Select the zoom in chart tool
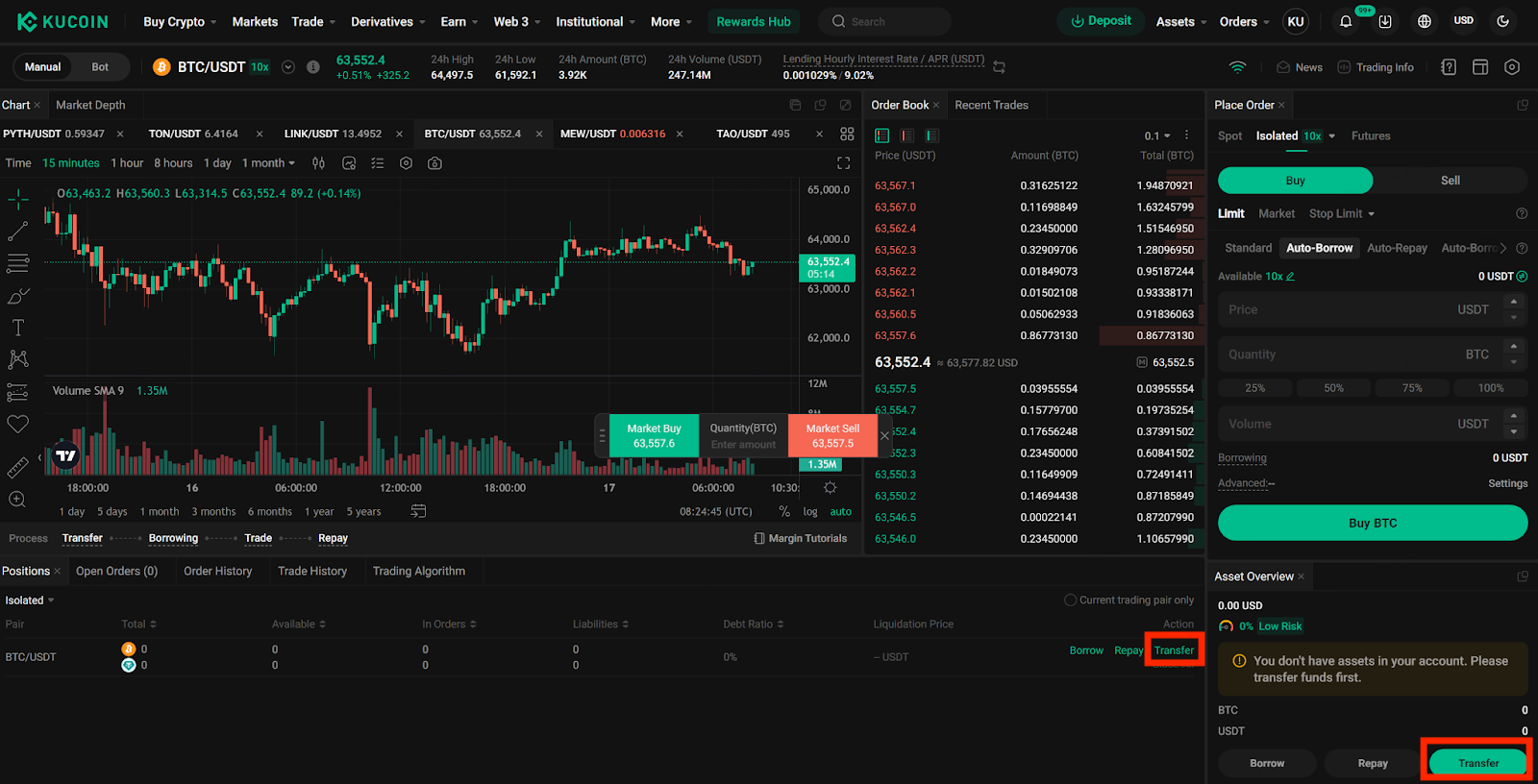1538x784 pixels. pyautogui.click(x=18, y=500)
